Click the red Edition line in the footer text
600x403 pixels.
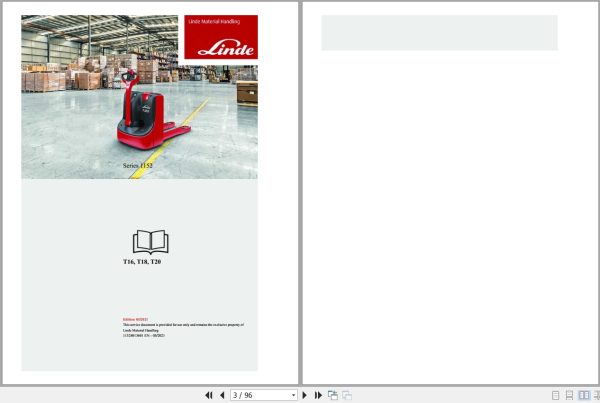tap(135, 319)
